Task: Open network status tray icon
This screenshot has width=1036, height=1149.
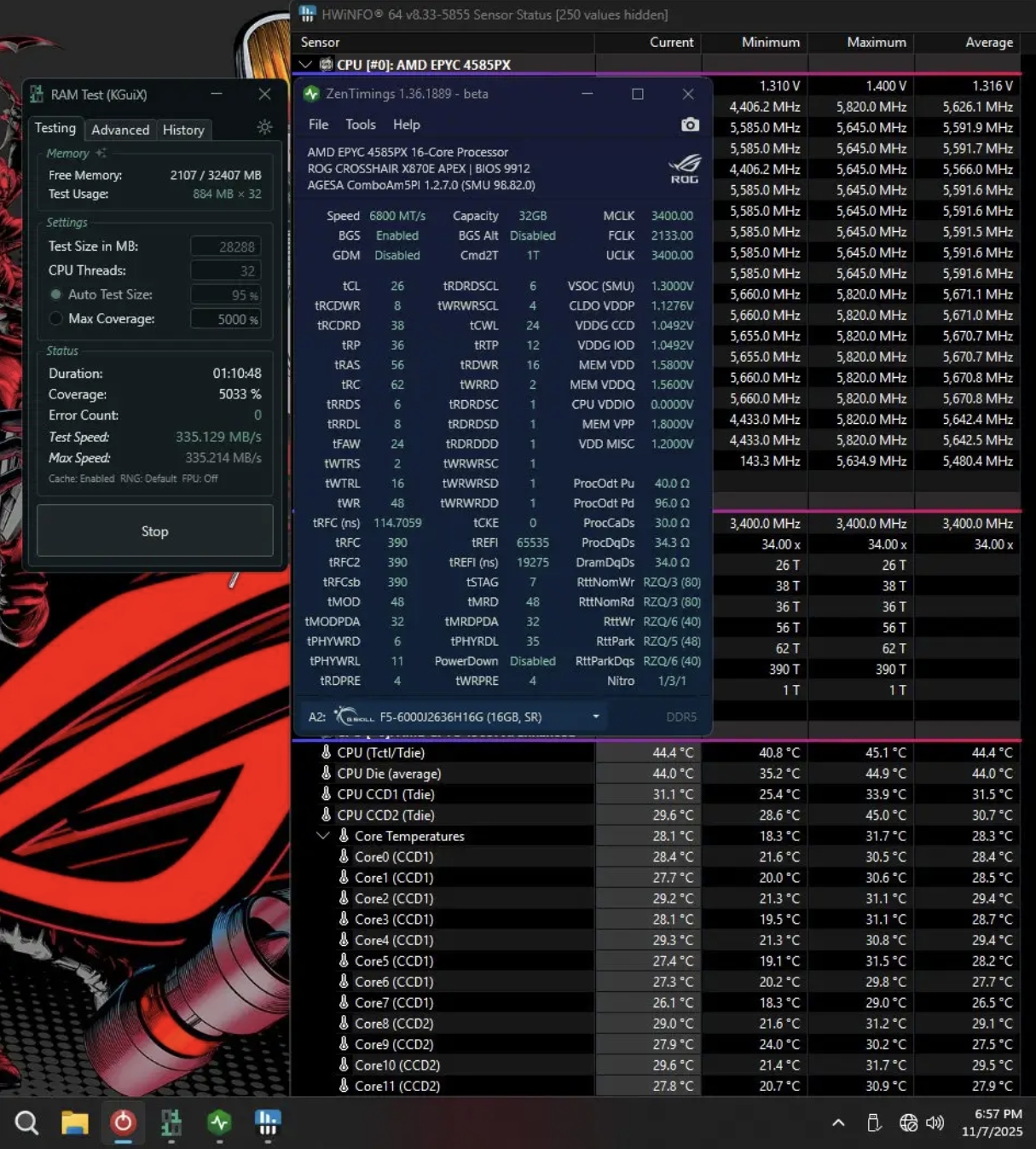Action: 908,1123
